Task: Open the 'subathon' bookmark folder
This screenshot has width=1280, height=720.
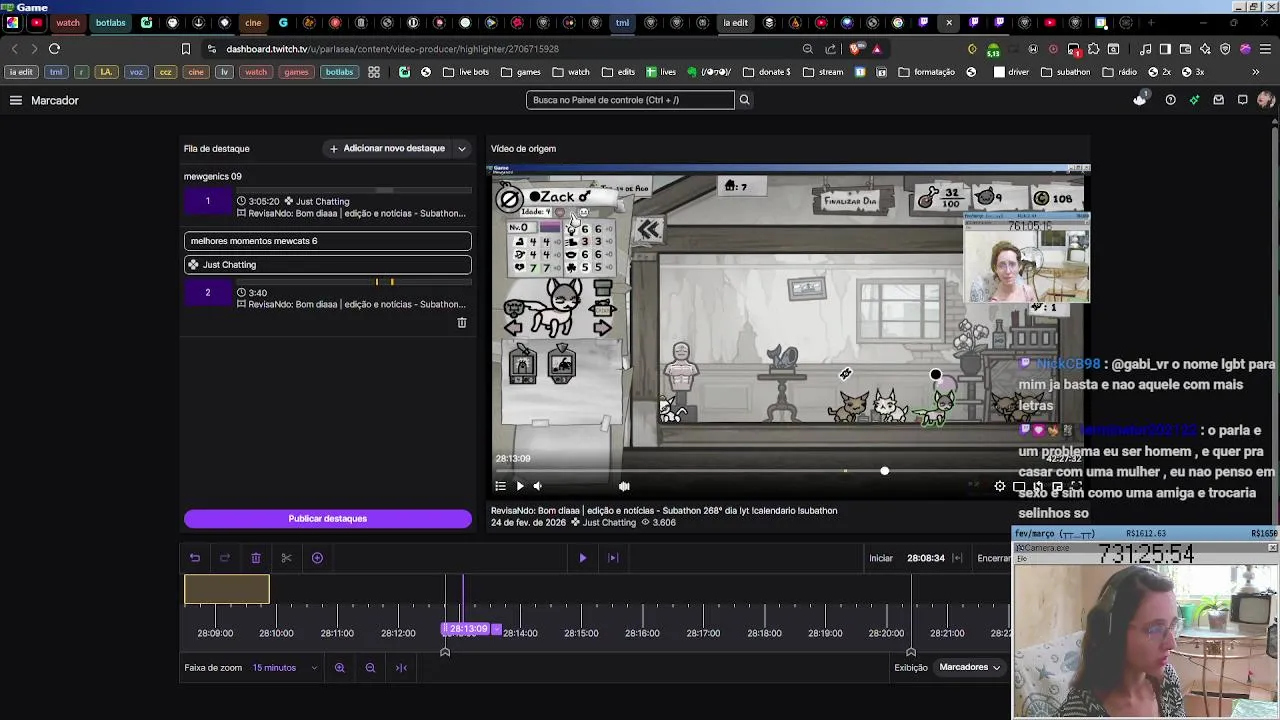Action: pos(1066,72)
